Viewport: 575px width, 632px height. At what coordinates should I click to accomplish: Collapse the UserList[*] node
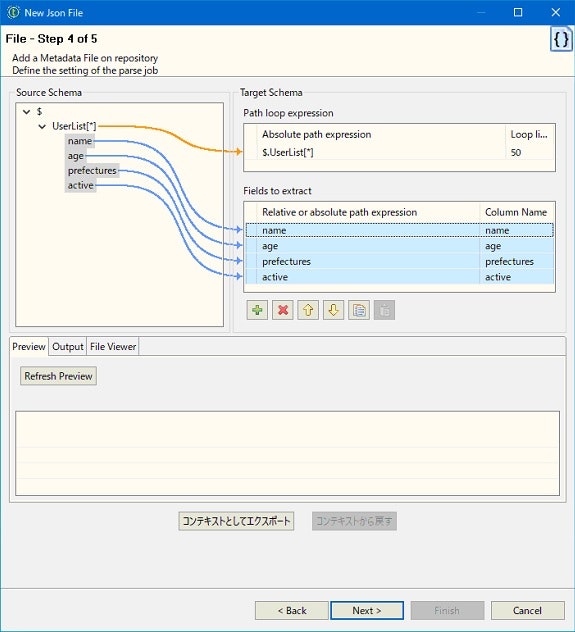coord(42,127)
